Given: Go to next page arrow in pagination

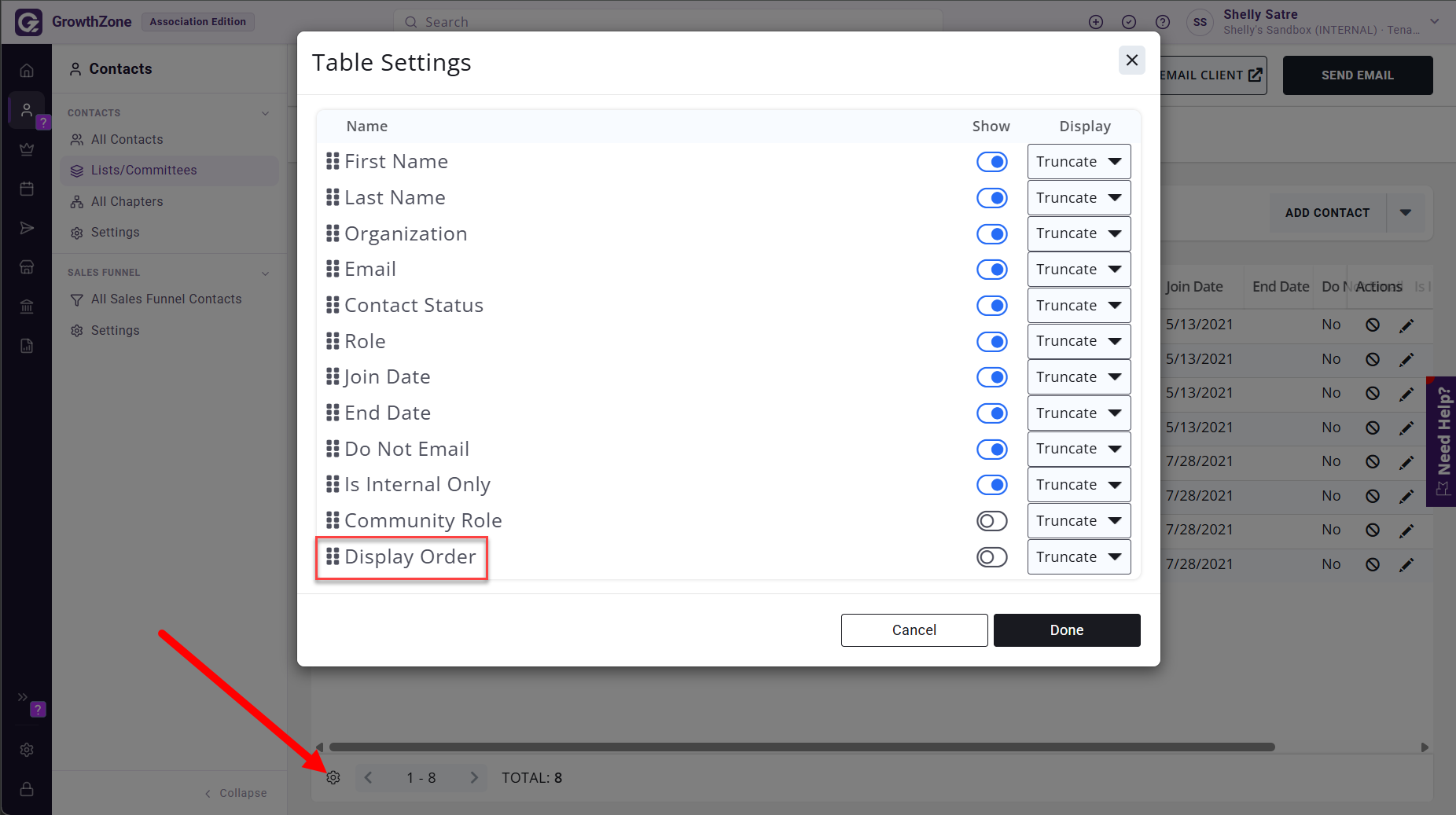Looking at the screenshot, I should click(474, 777).
